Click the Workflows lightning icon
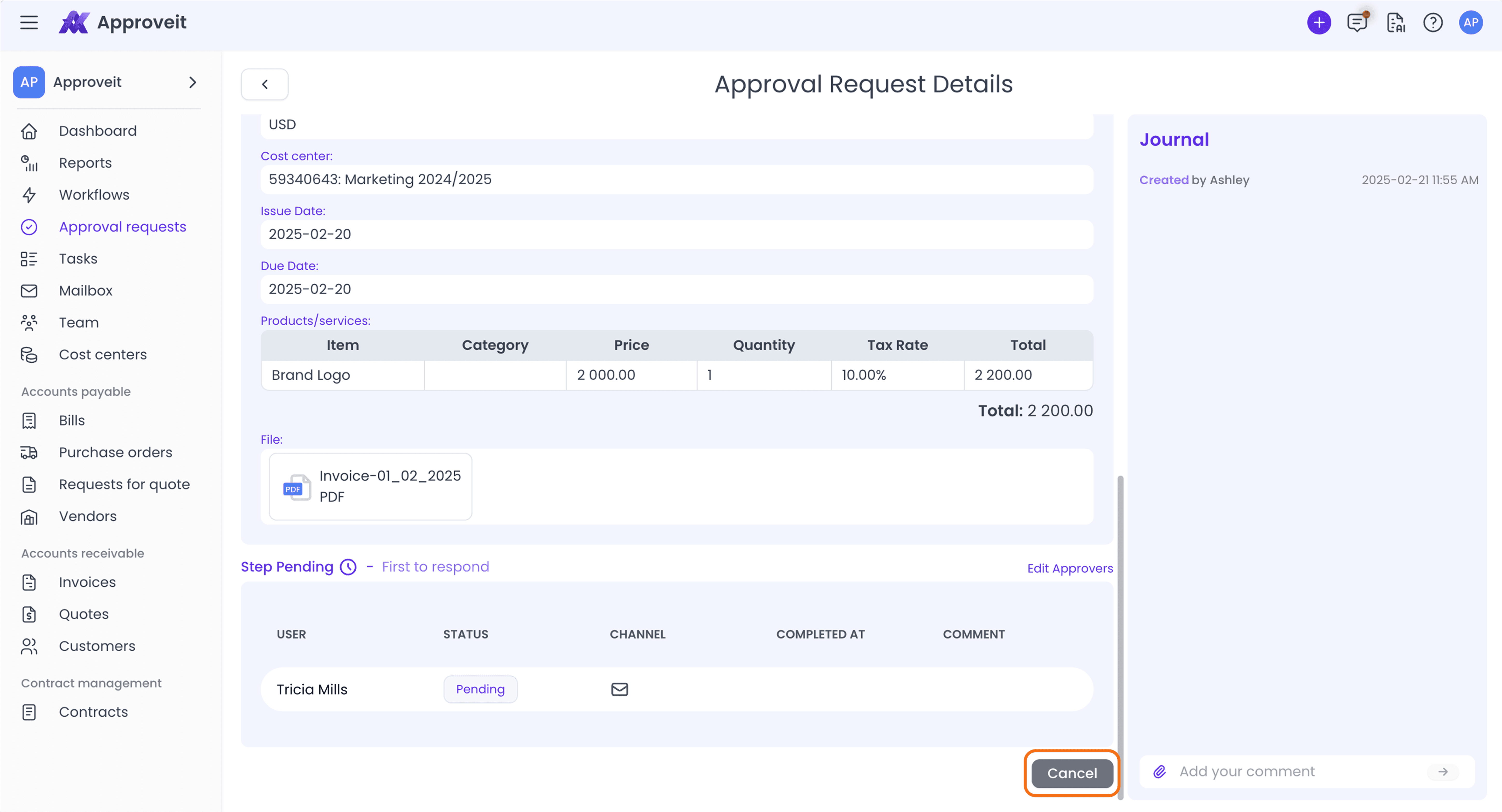The width and height of the screenshot is (1502, 812). click(x=29, y=195)
